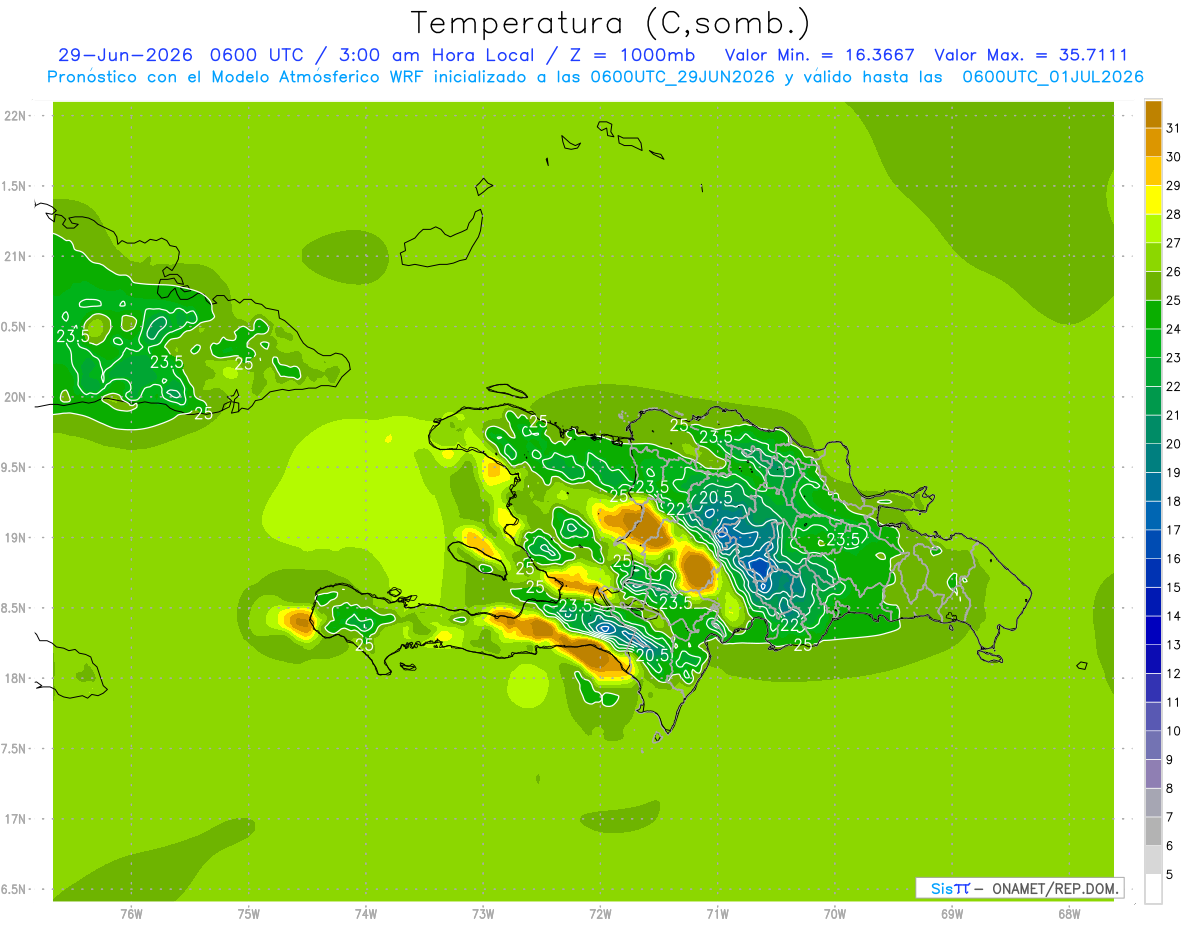
Task: Click the legend swatch between 19 and 20
Action: click(1153, 458)
